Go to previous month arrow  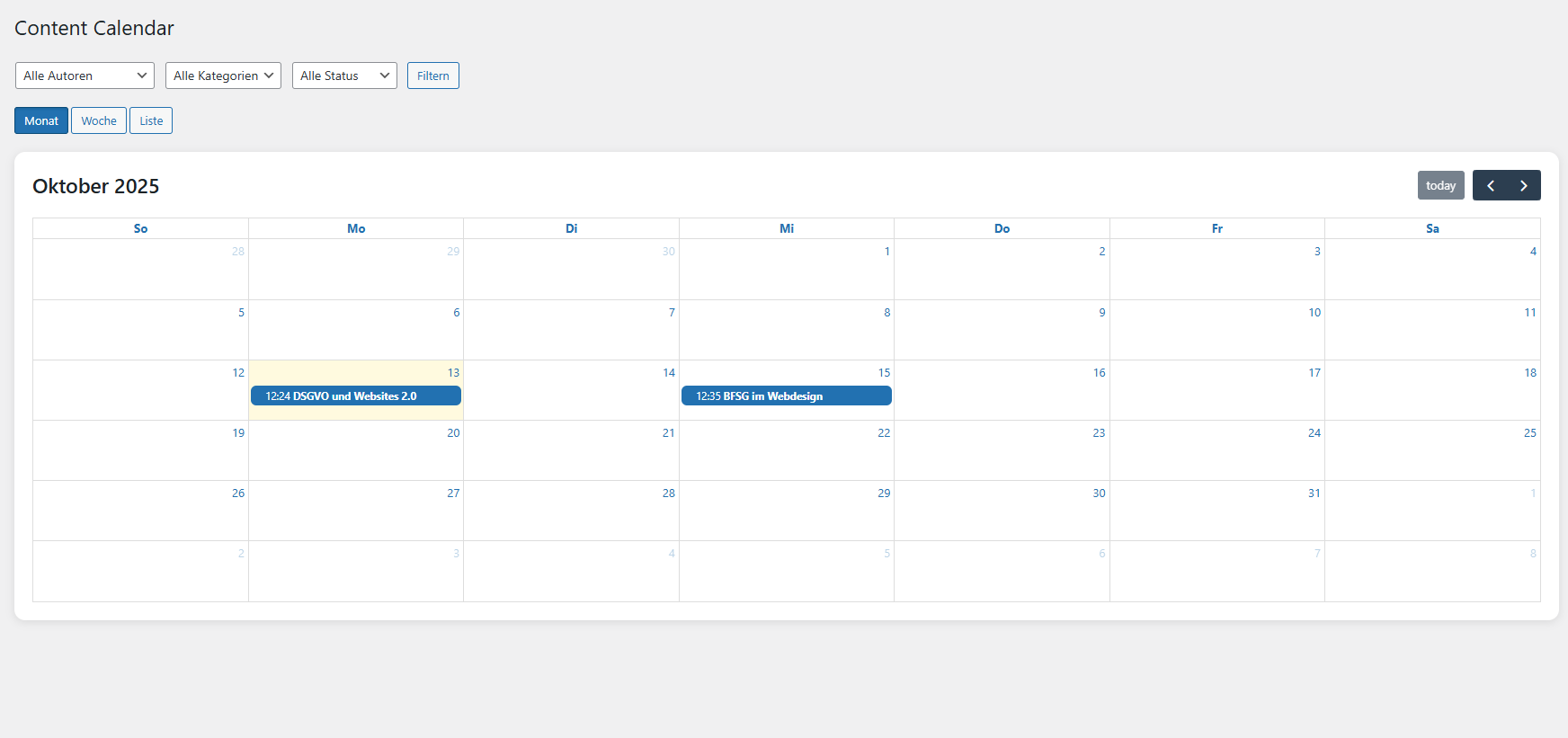point(1490,185)
